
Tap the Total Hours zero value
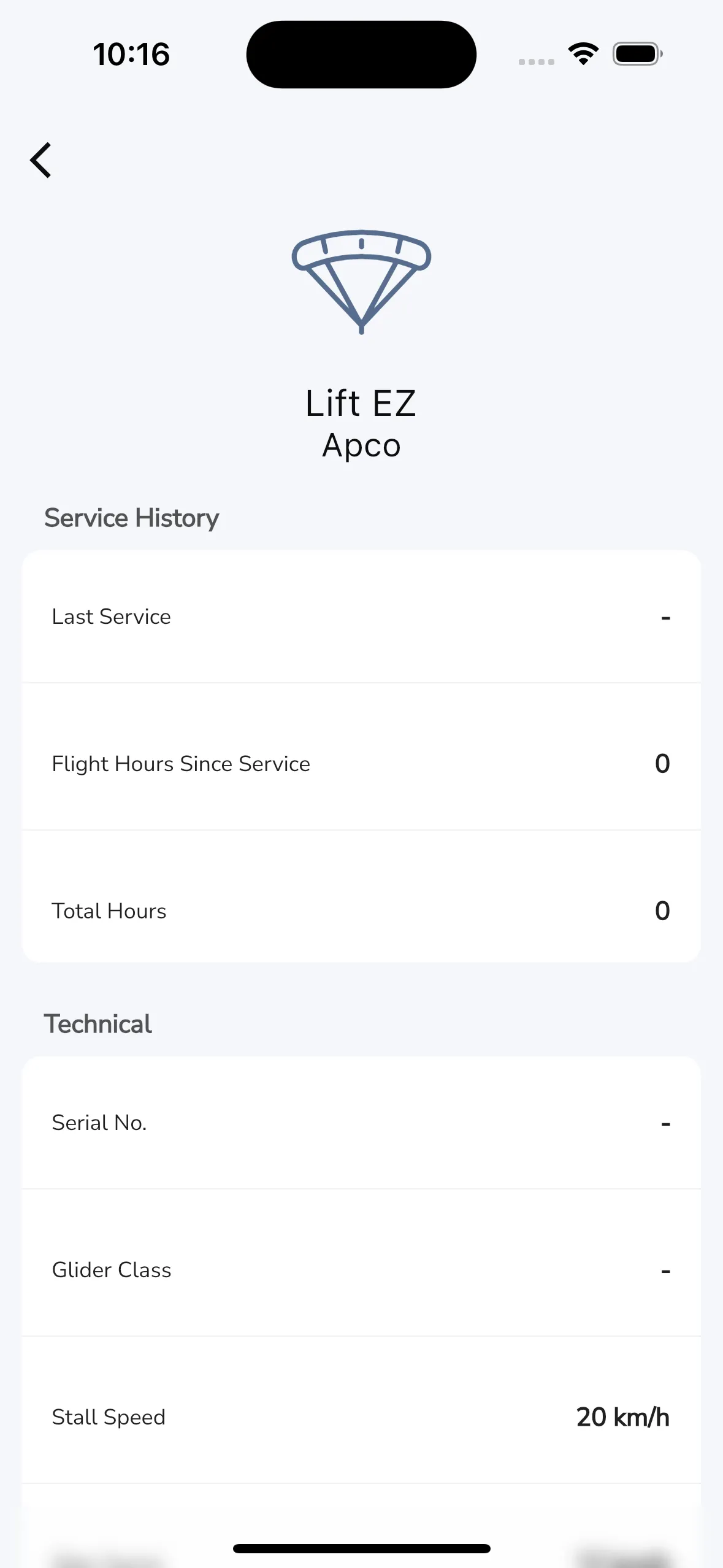click(662, 911)
